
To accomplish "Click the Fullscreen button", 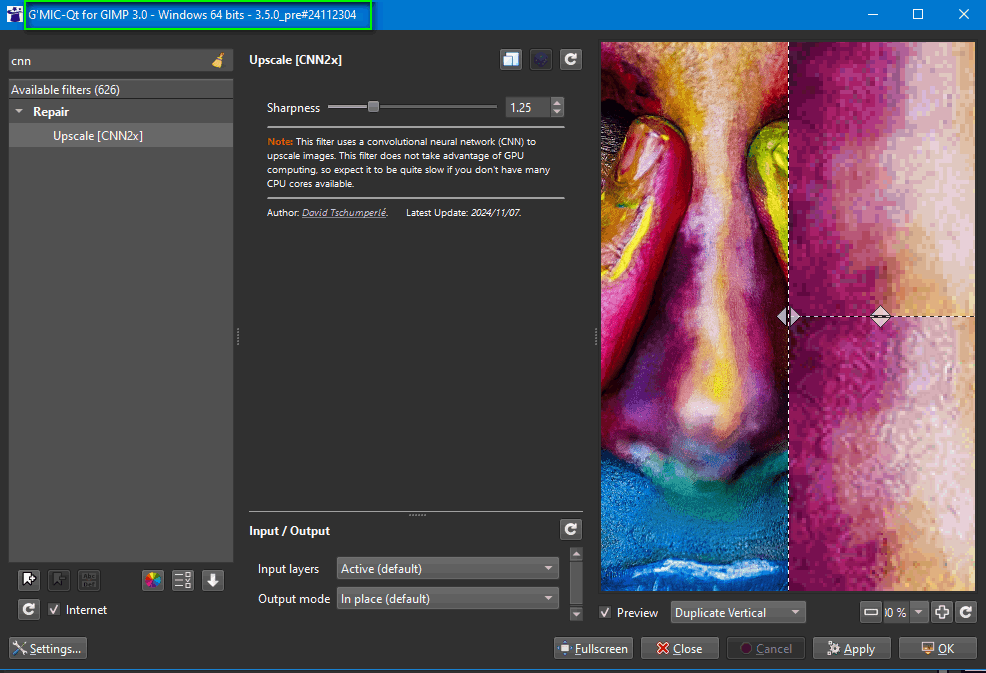I will coord(594,648).
